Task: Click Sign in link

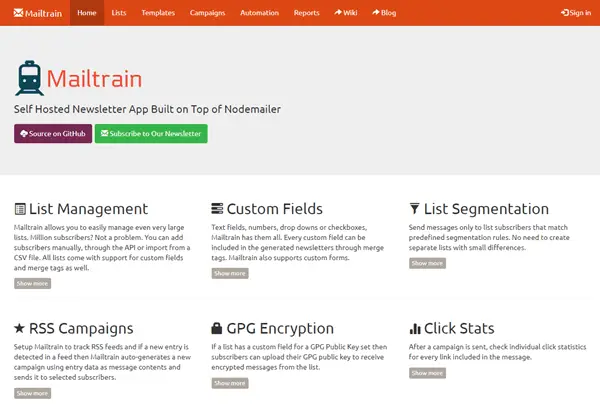Action: [576, 13]
